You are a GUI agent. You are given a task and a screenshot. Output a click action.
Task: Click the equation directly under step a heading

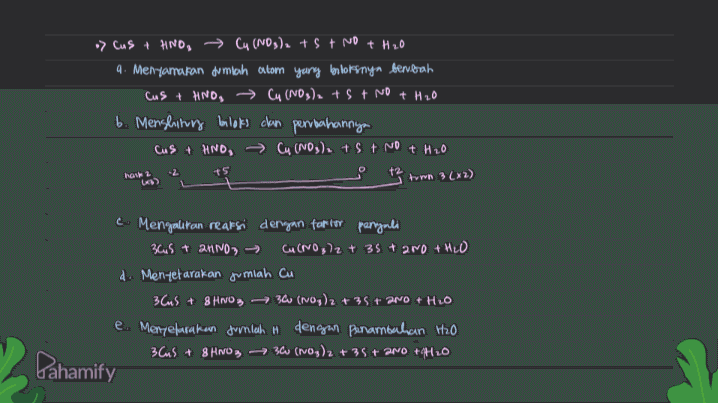coord(291,95)
